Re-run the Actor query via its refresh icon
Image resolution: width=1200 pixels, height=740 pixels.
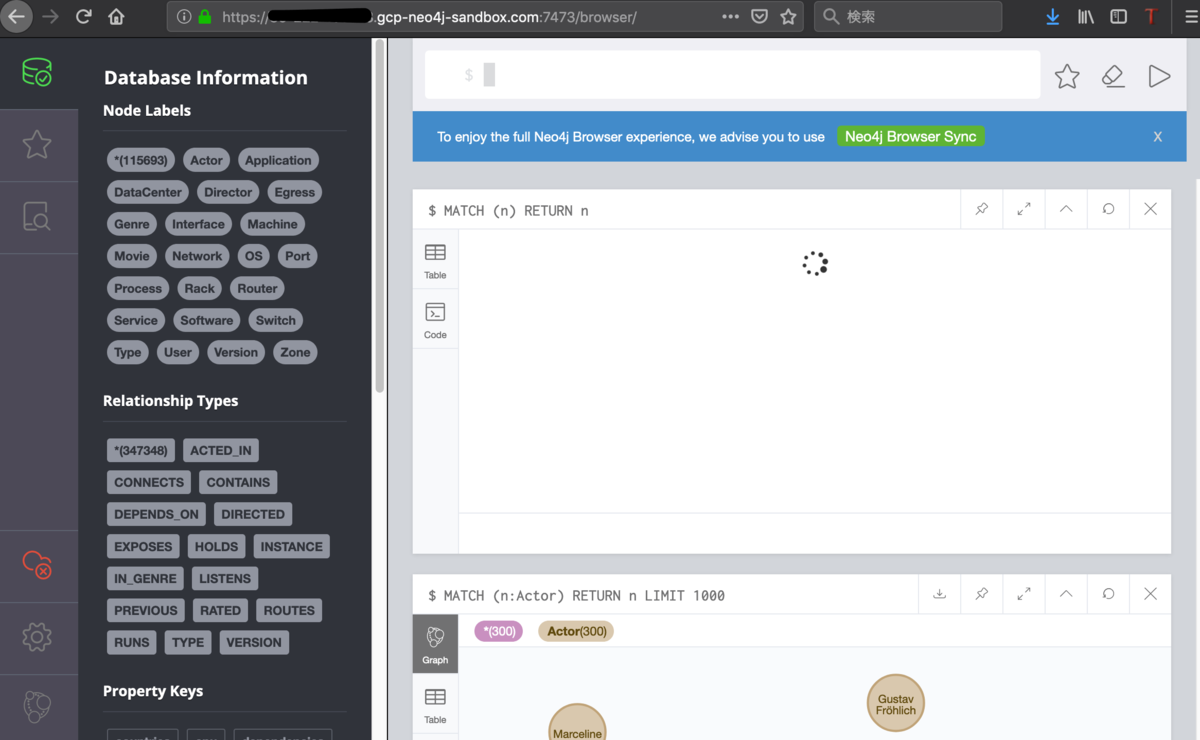pyautogui.click(x=1107, y=593)
